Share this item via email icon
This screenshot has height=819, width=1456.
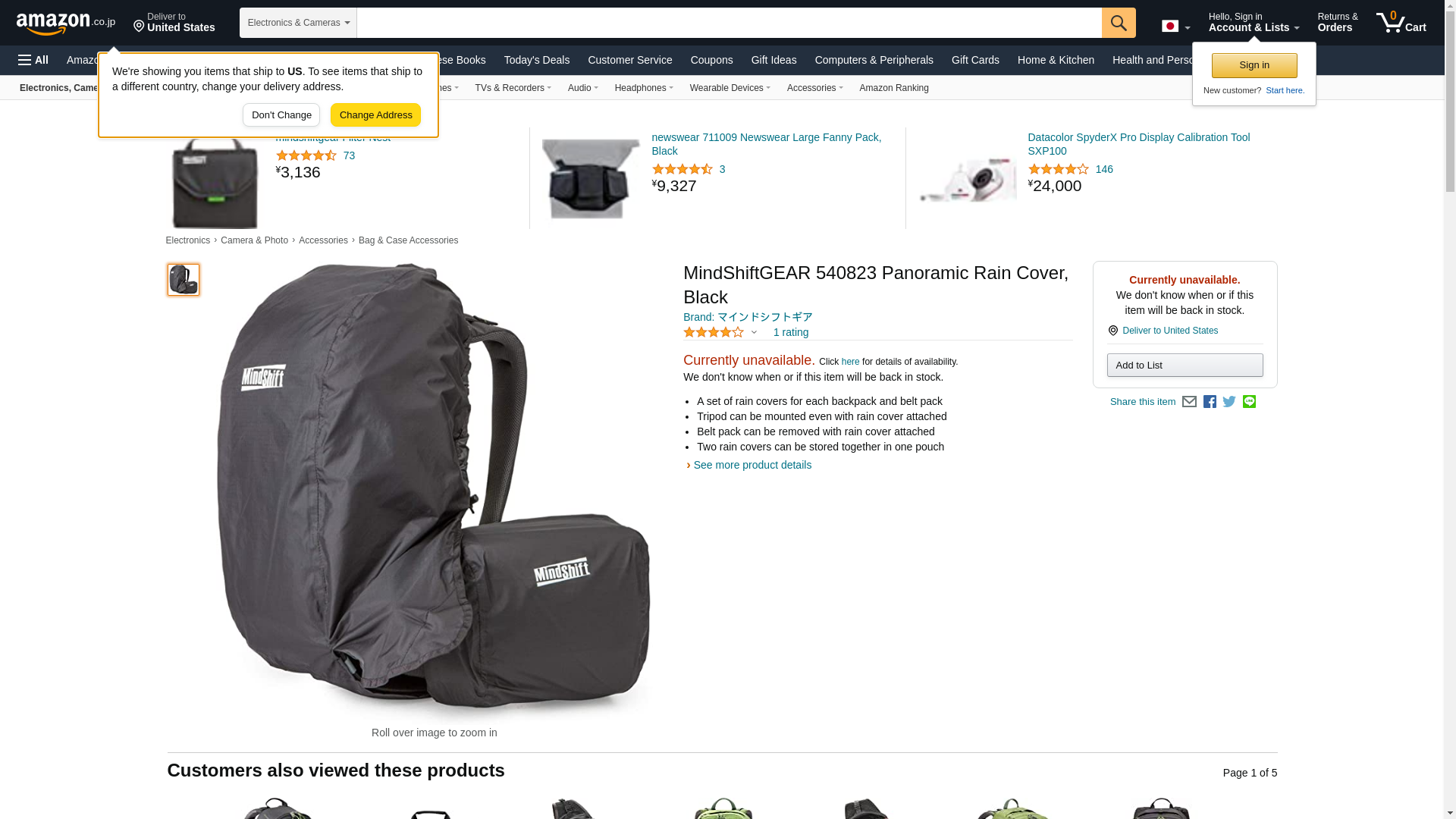(x=1188, y=402)
